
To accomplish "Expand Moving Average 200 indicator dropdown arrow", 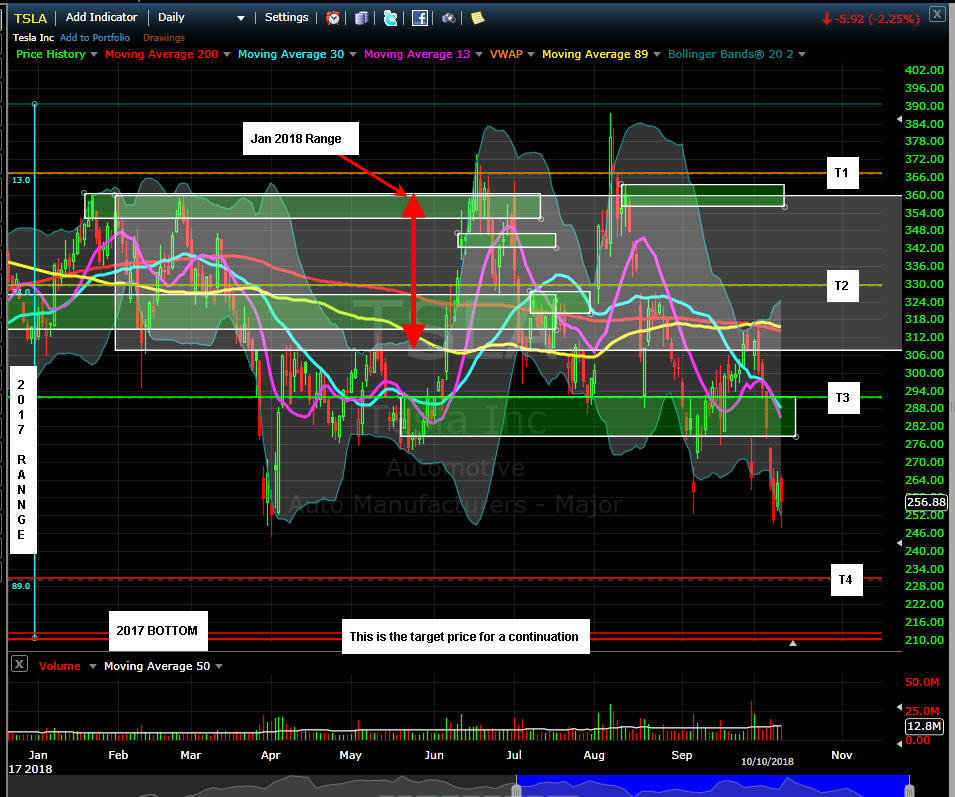I will click(x=229, y=54).
